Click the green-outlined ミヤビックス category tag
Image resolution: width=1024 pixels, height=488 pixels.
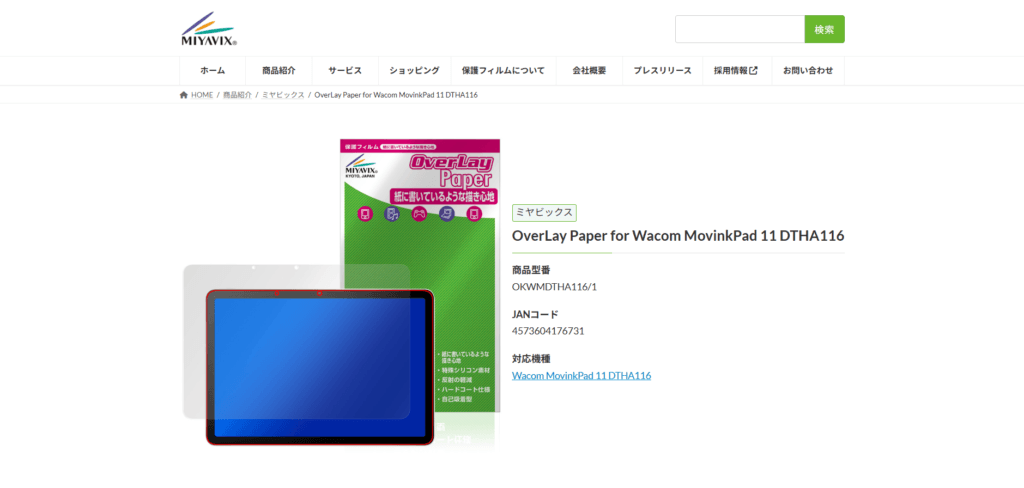tap(544, 212)
